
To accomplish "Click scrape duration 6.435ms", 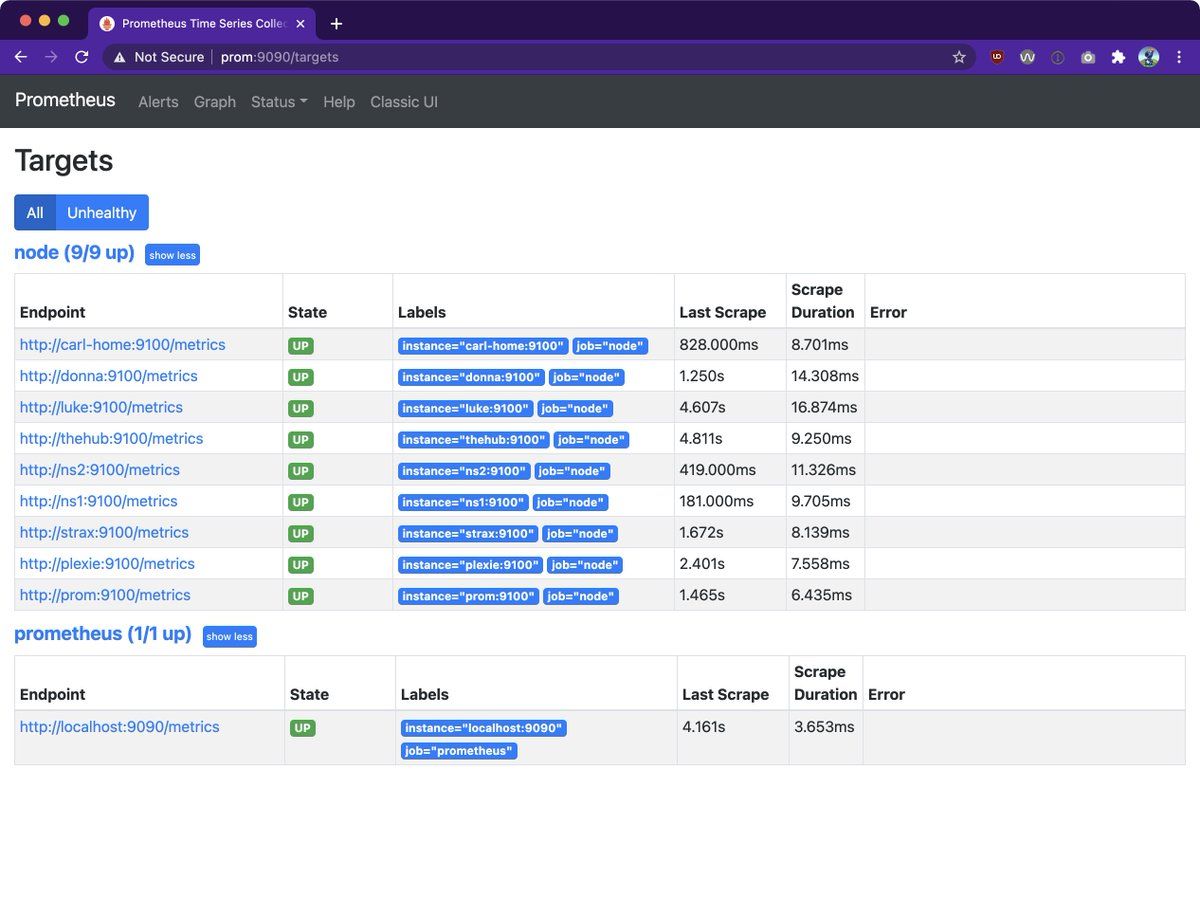I will (822, 595).
